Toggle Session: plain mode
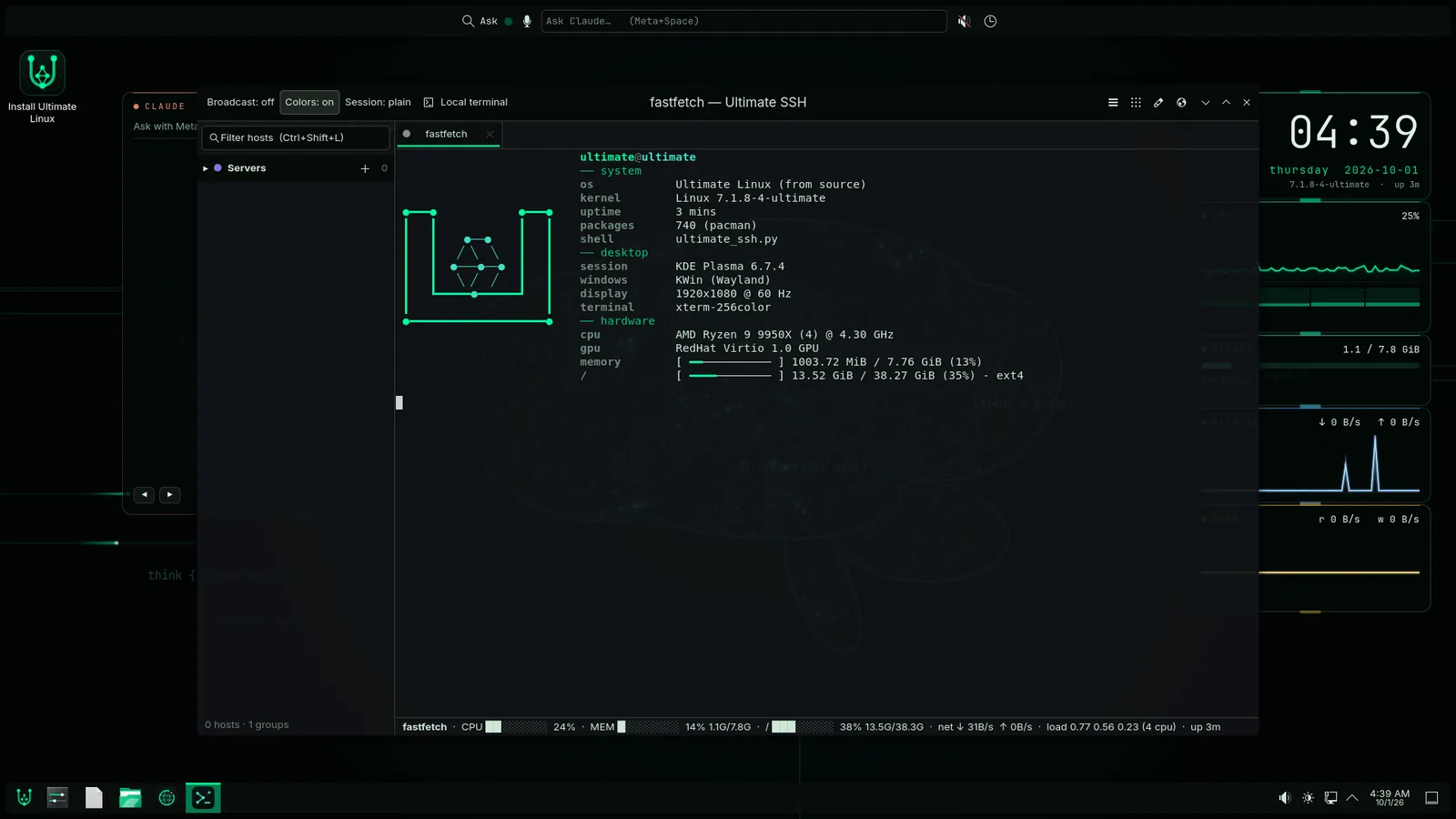This screenshot has height=819, width=1456. click(x=378, y=103)
